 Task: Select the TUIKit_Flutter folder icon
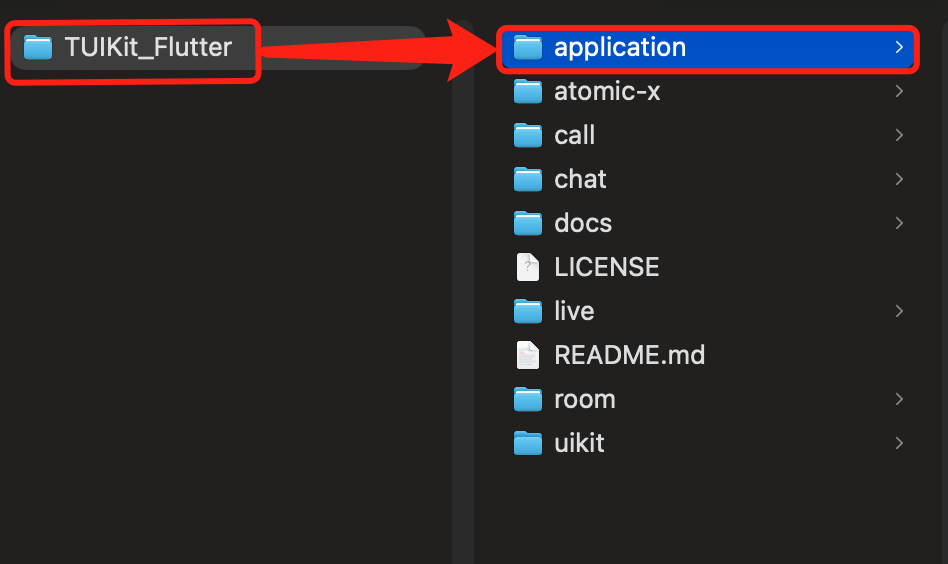pyautogui.click(x=38, y=47)
